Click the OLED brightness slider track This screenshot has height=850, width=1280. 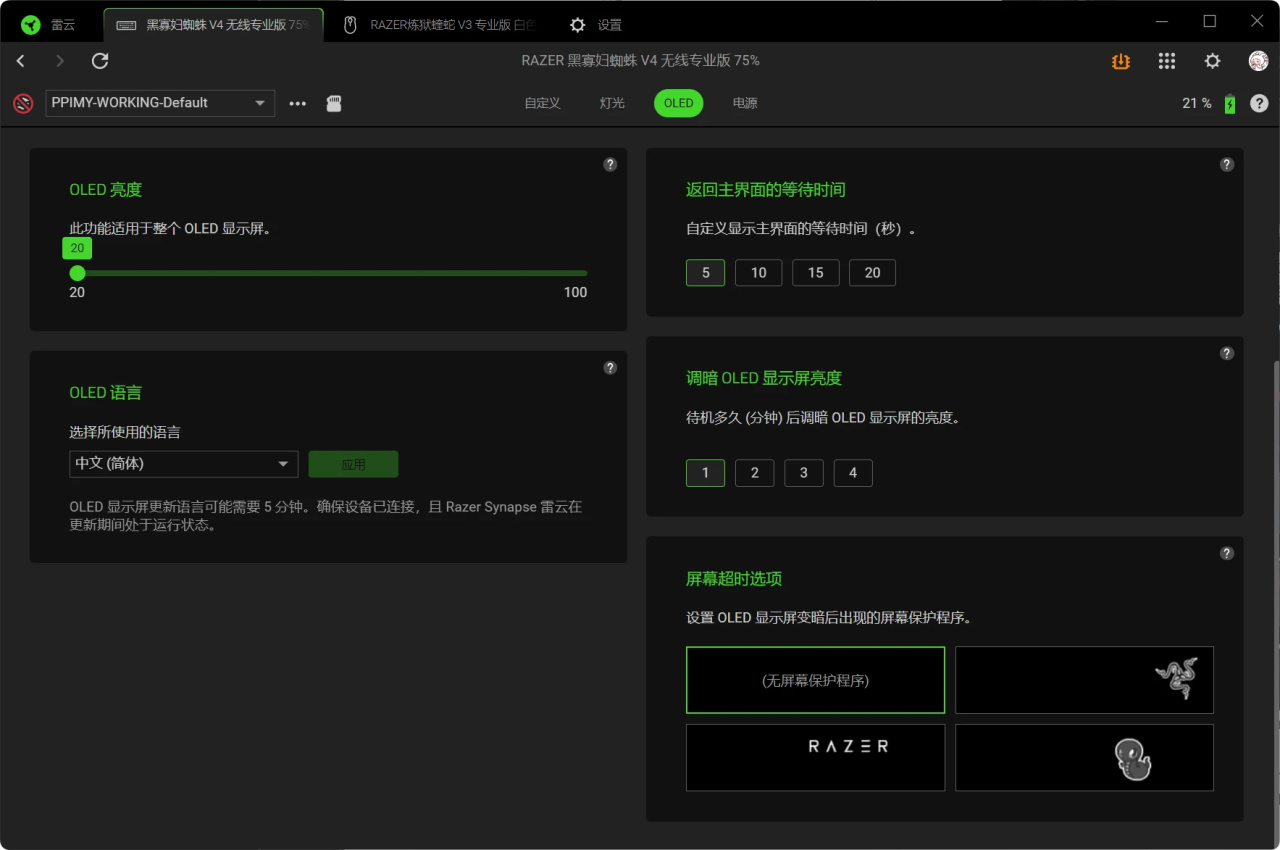(x=332, y=273)
